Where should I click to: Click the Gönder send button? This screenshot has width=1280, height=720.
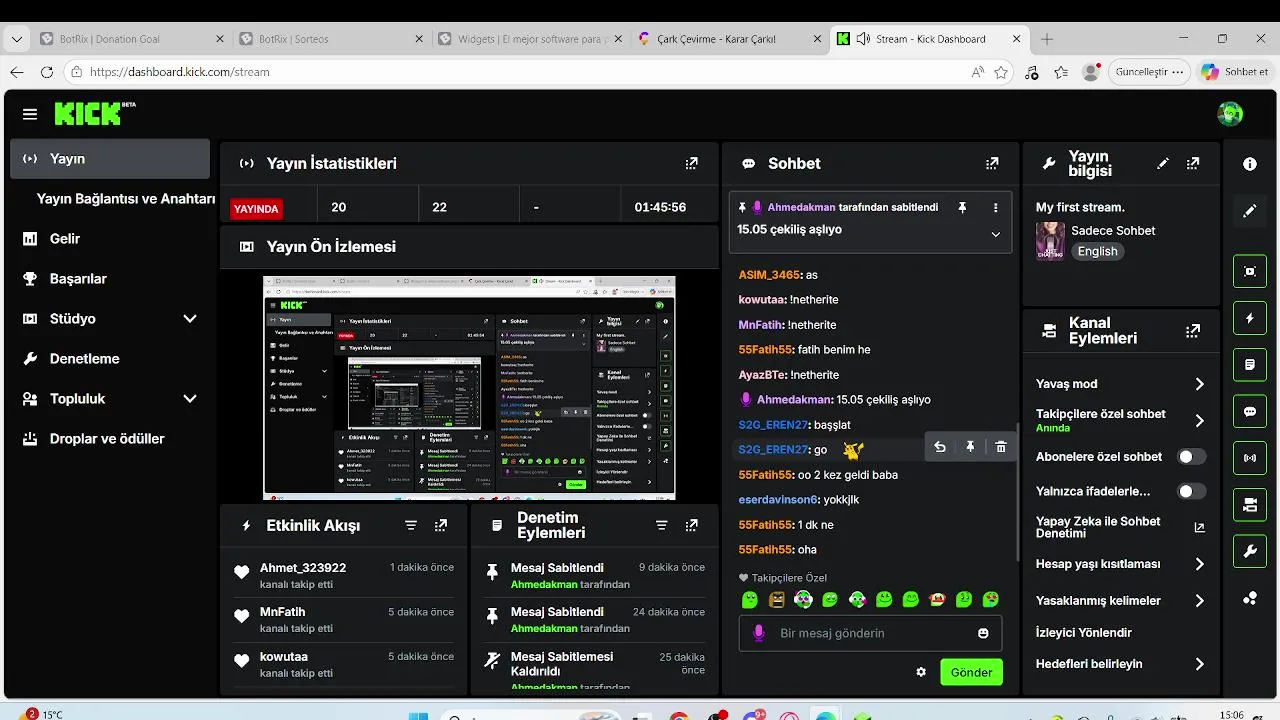pyautogui.click(x=971, y=672)
